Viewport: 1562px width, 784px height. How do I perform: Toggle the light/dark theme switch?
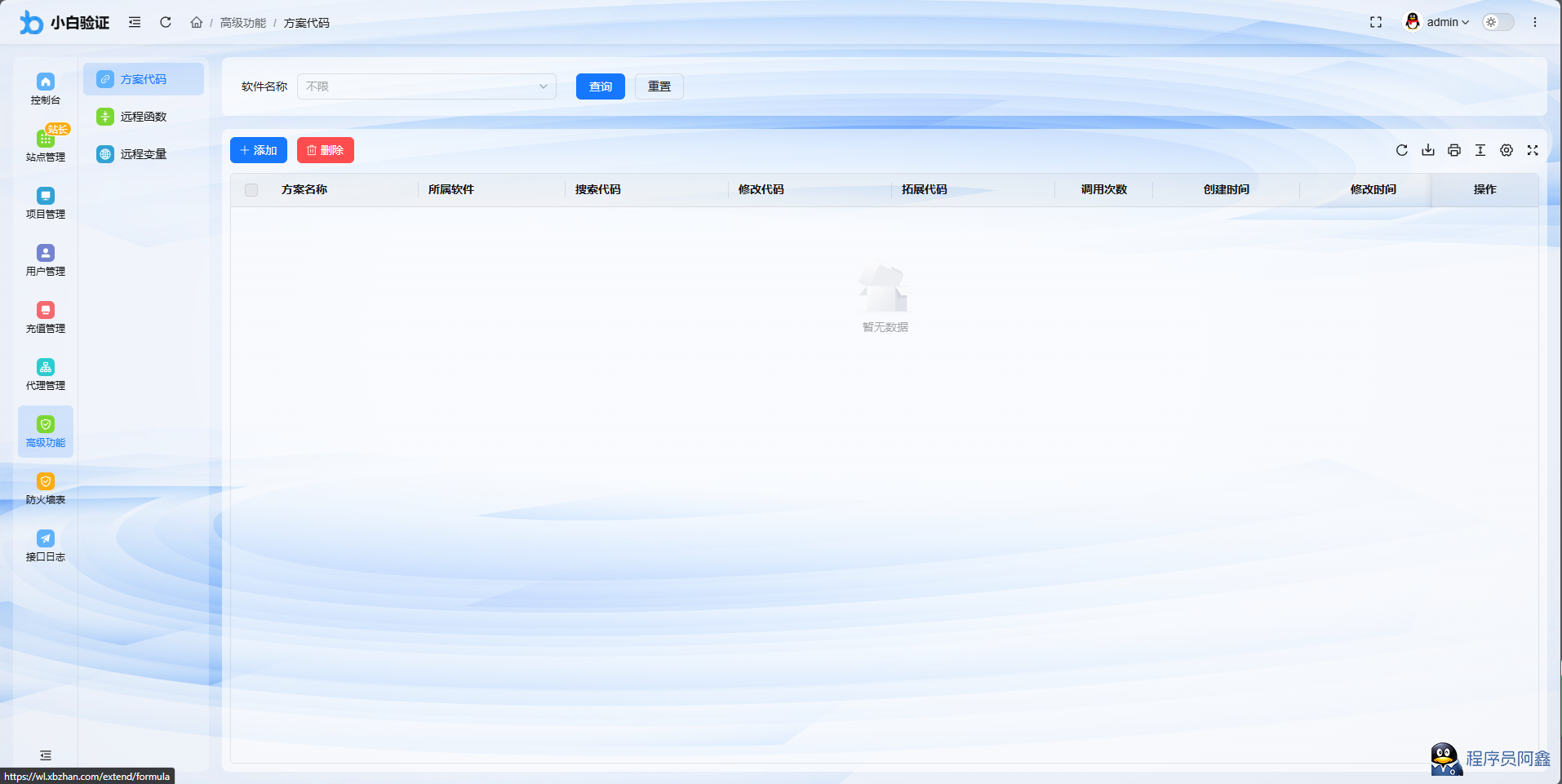click(x=1498, y=23)
